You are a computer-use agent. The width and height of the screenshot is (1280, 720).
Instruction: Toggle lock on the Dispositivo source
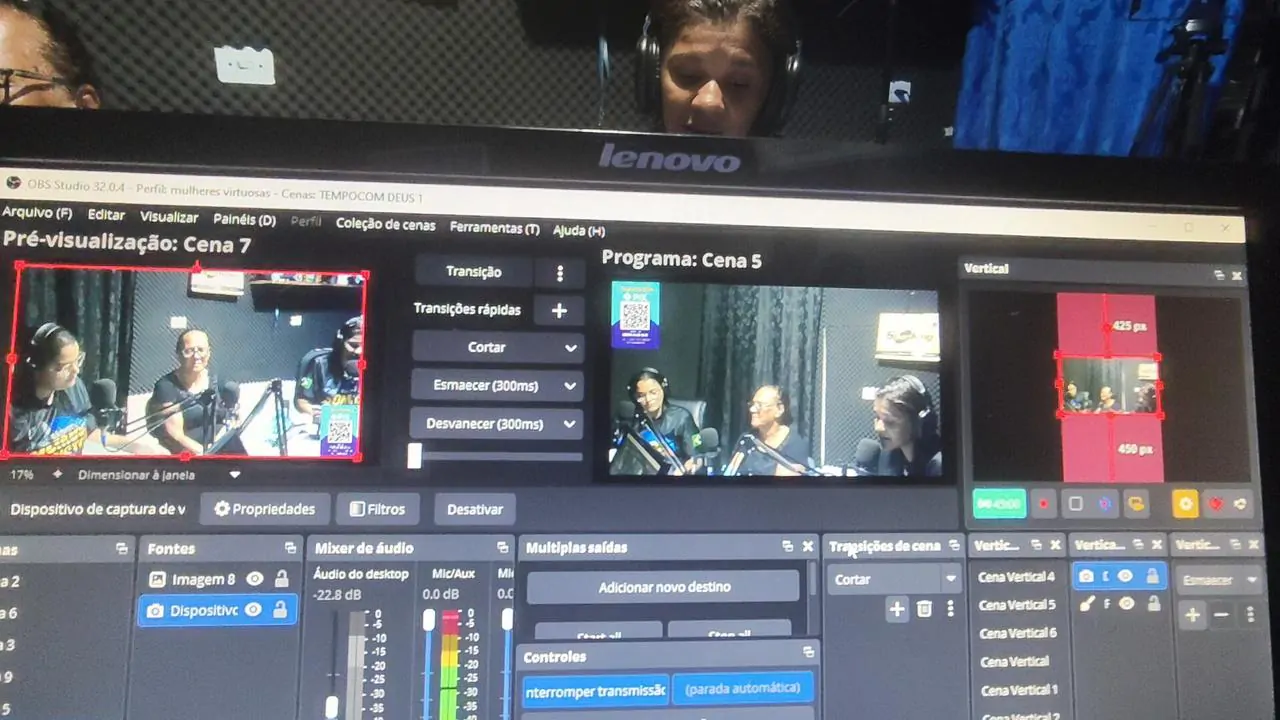(x=280, y=610)
